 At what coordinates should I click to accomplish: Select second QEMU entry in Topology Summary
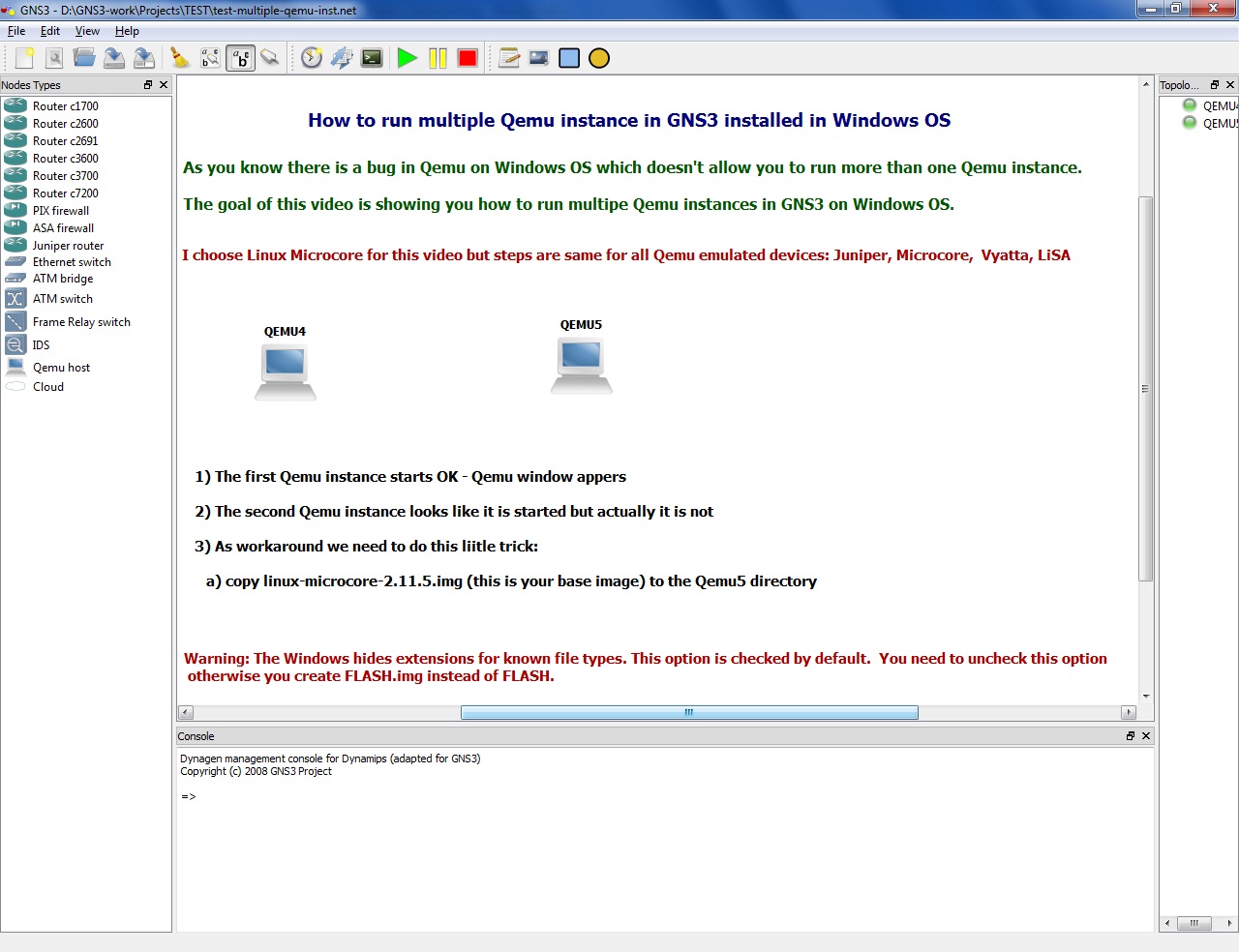coord(1210,124)
